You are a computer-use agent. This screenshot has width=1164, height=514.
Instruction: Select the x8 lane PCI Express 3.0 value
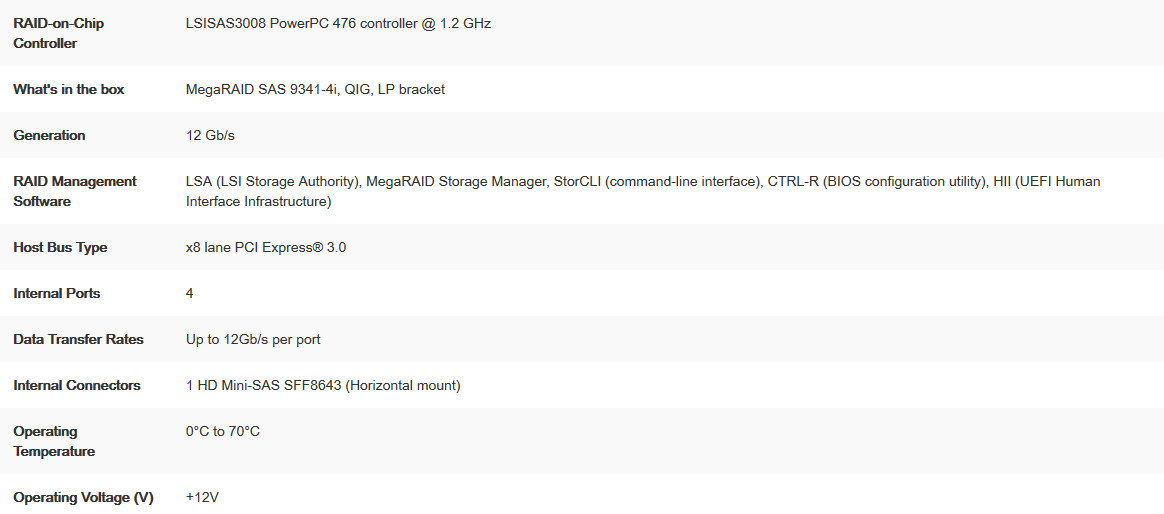click(x=266, y=247)
